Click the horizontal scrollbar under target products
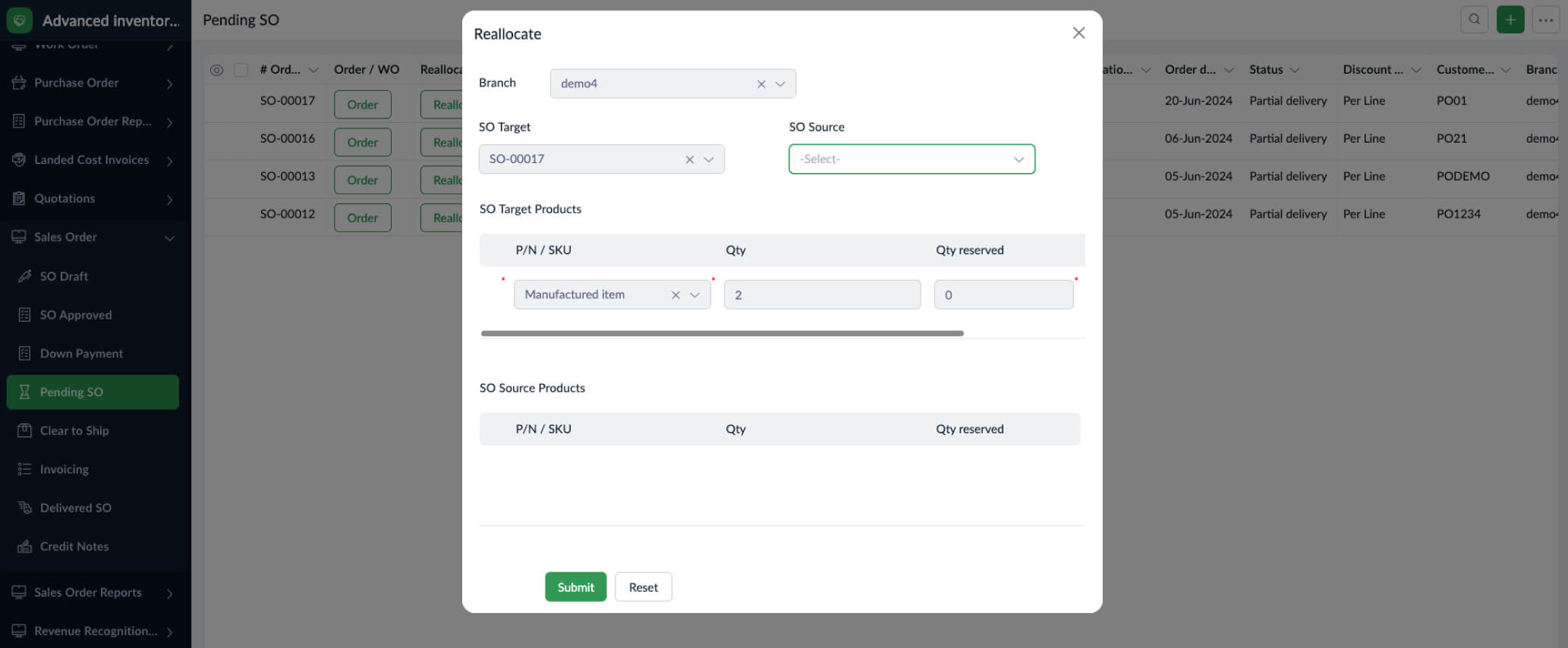 pyautogui.click(x=722, y=333)
